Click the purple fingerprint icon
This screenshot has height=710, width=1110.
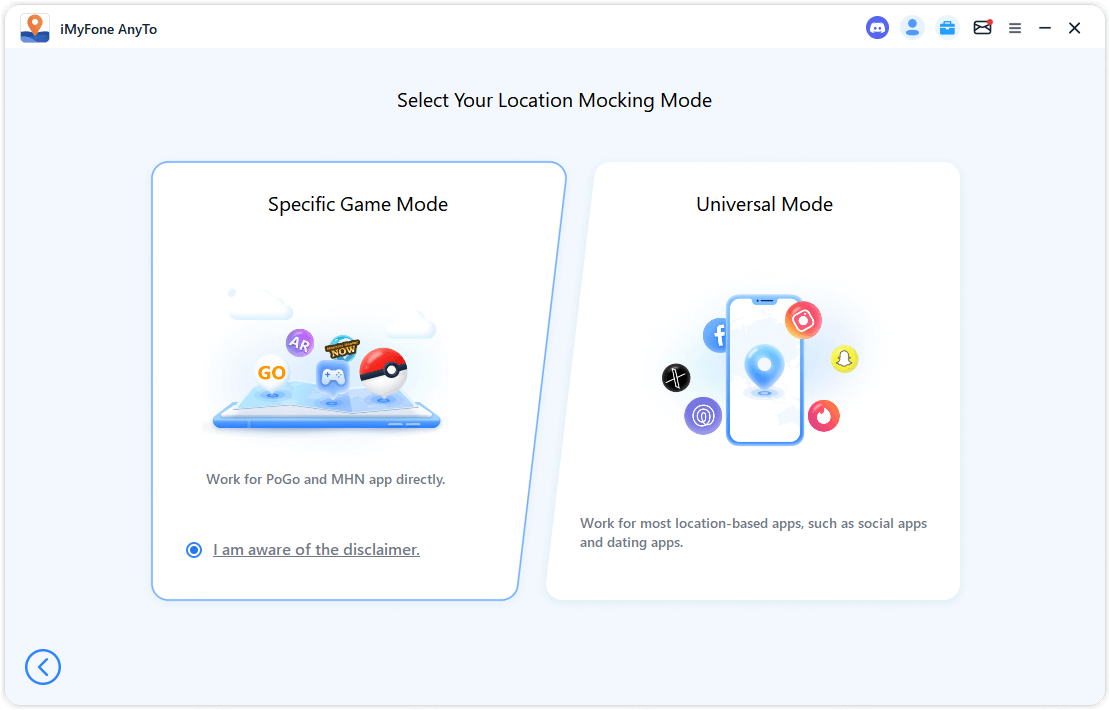703,415
